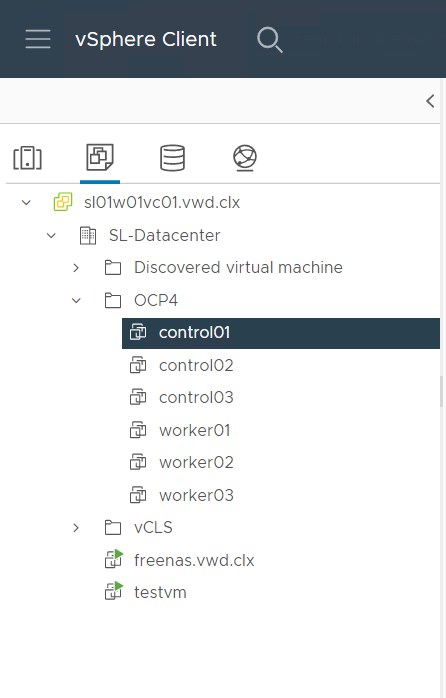Switch to Networking view tab

(245, 158)
